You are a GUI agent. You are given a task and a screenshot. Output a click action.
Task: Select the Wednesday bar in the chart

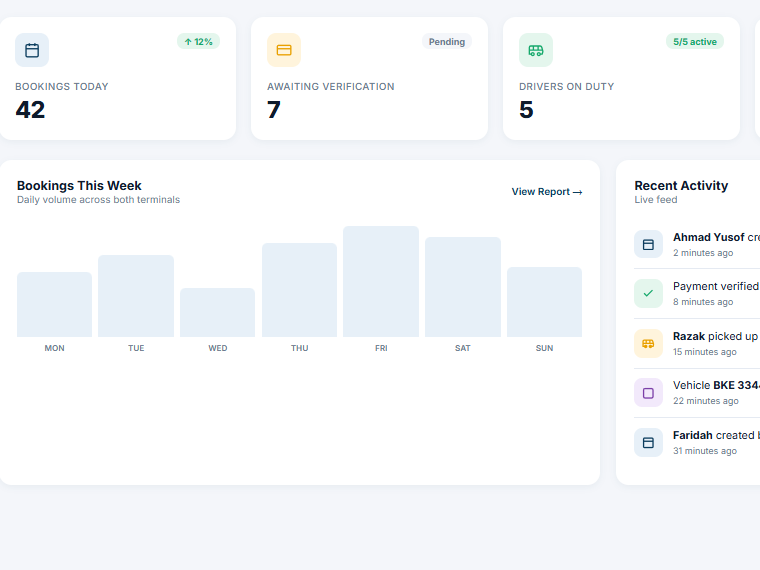point(218,313)
